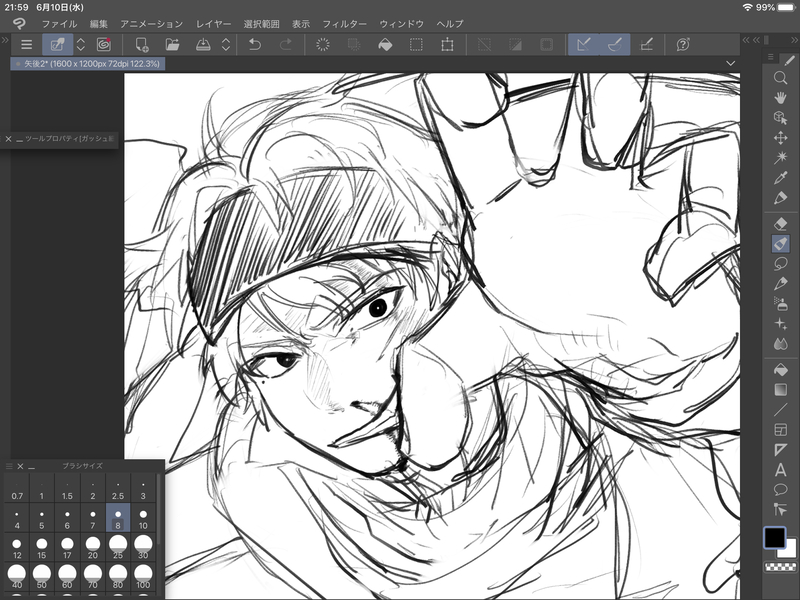This screenshot has height=600, width=800.
Task: Select the Decoration sparkle tool
Action: pyautogui.click(x=780, y=323)
